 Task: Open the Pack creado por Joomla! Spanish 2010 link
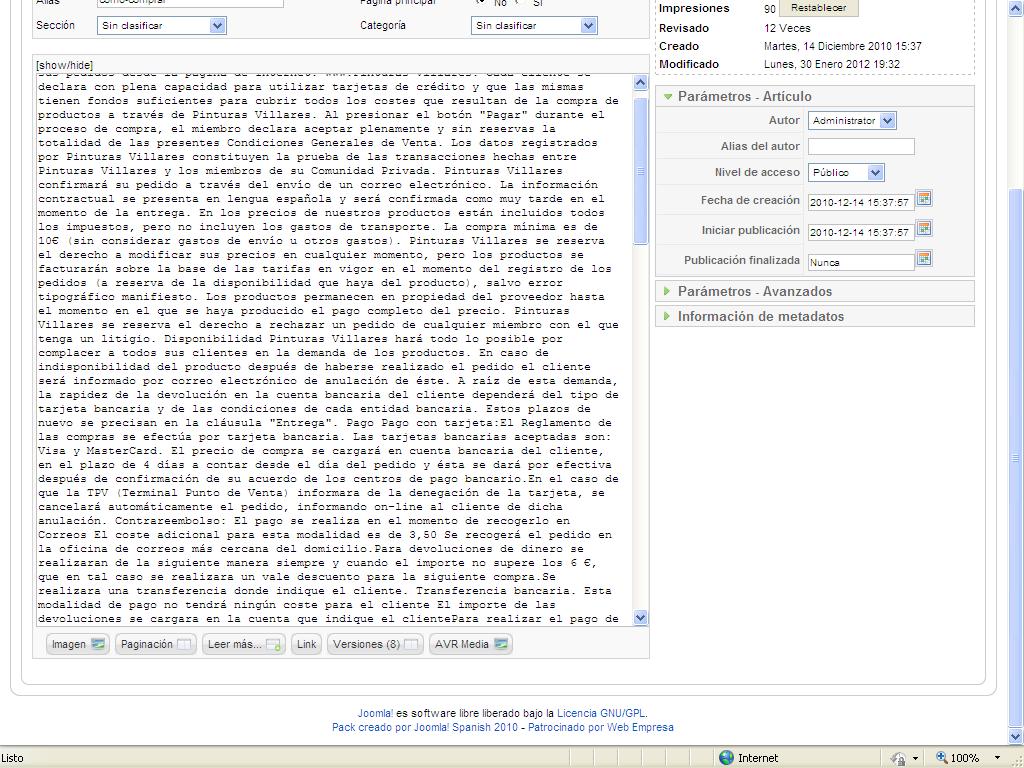click(424, 727)
